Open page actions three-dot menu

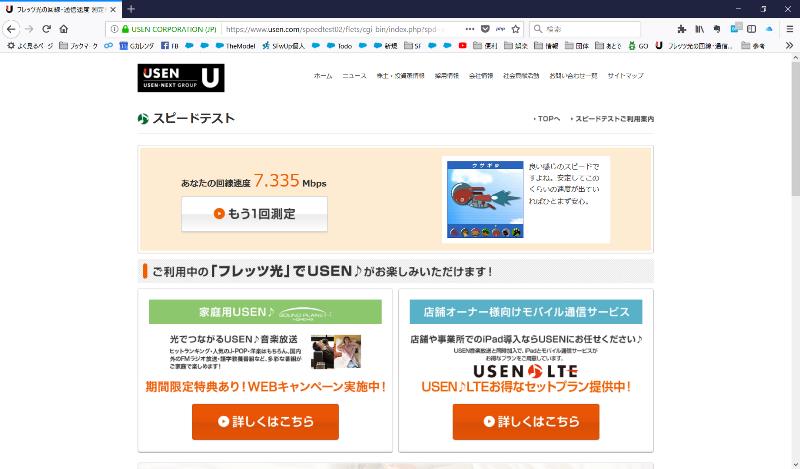470,29
